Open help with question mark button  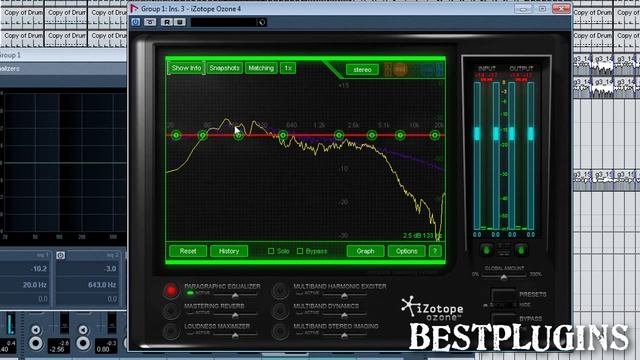[x=435, y=251]
